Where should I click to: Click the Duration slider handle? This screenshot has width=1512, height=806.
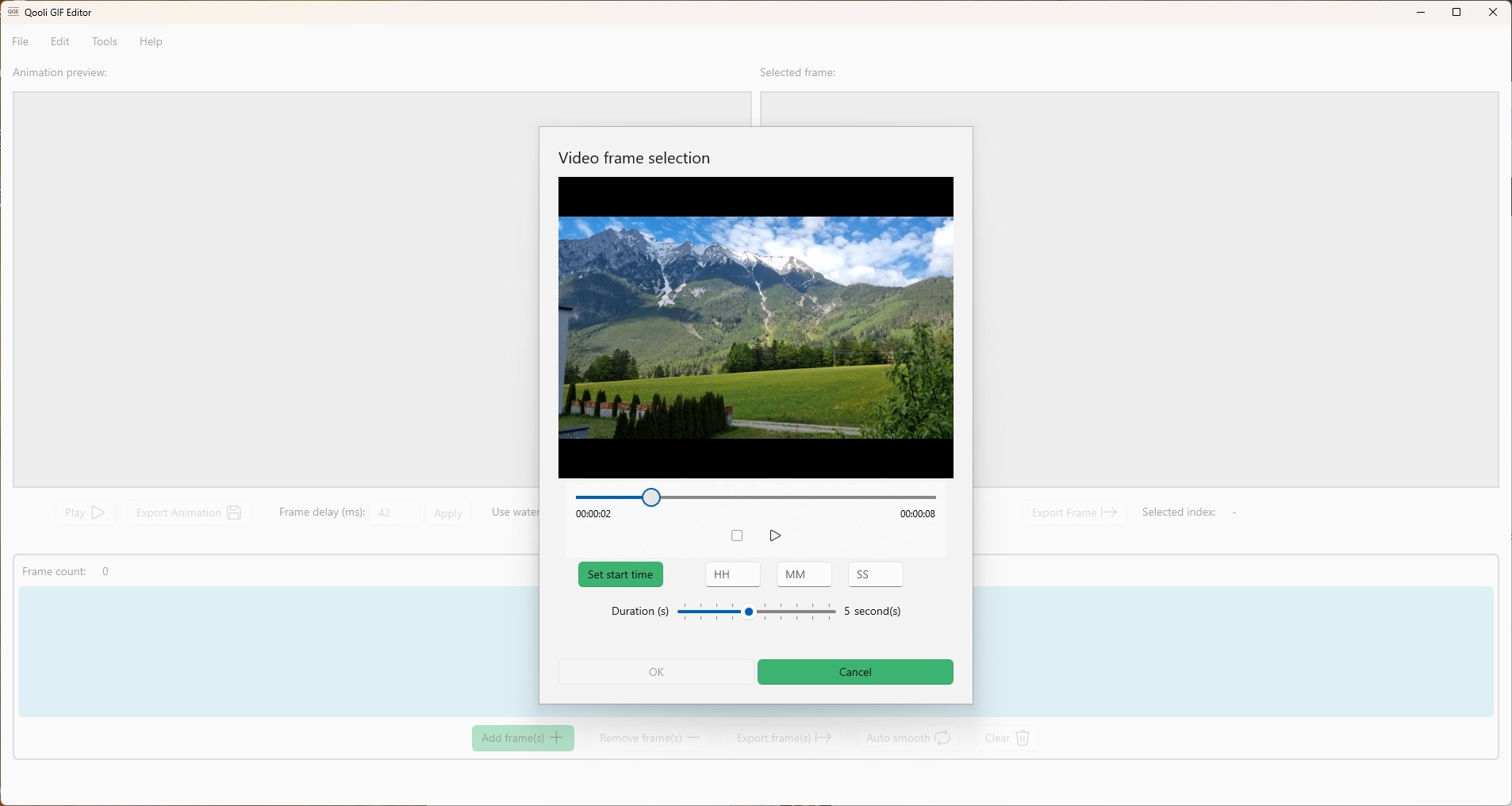[x=749, y=612]
